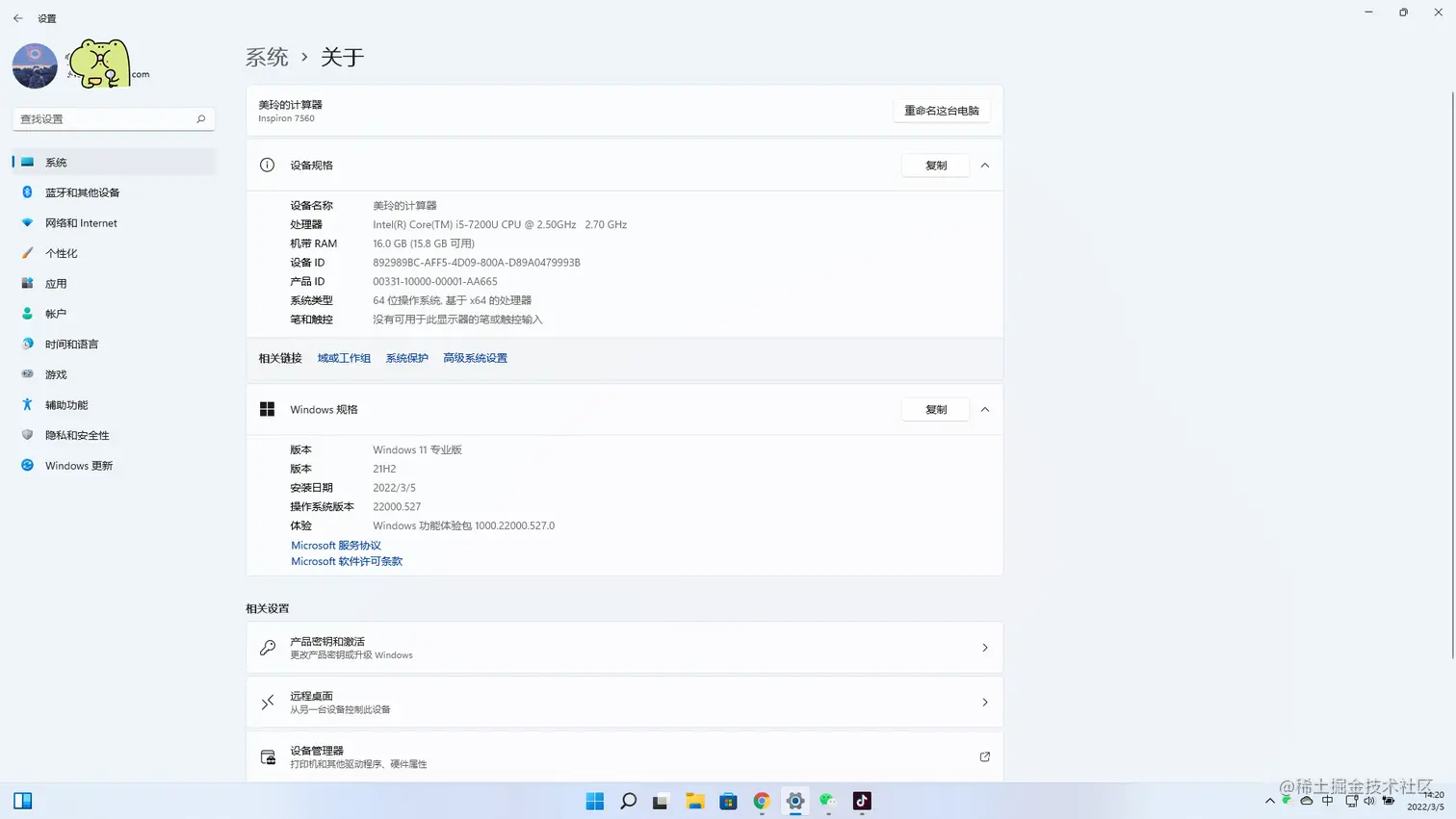The image size is (1456, 819).
Task: Open taskbar search magnifier
Action: [x=629, y=801]
